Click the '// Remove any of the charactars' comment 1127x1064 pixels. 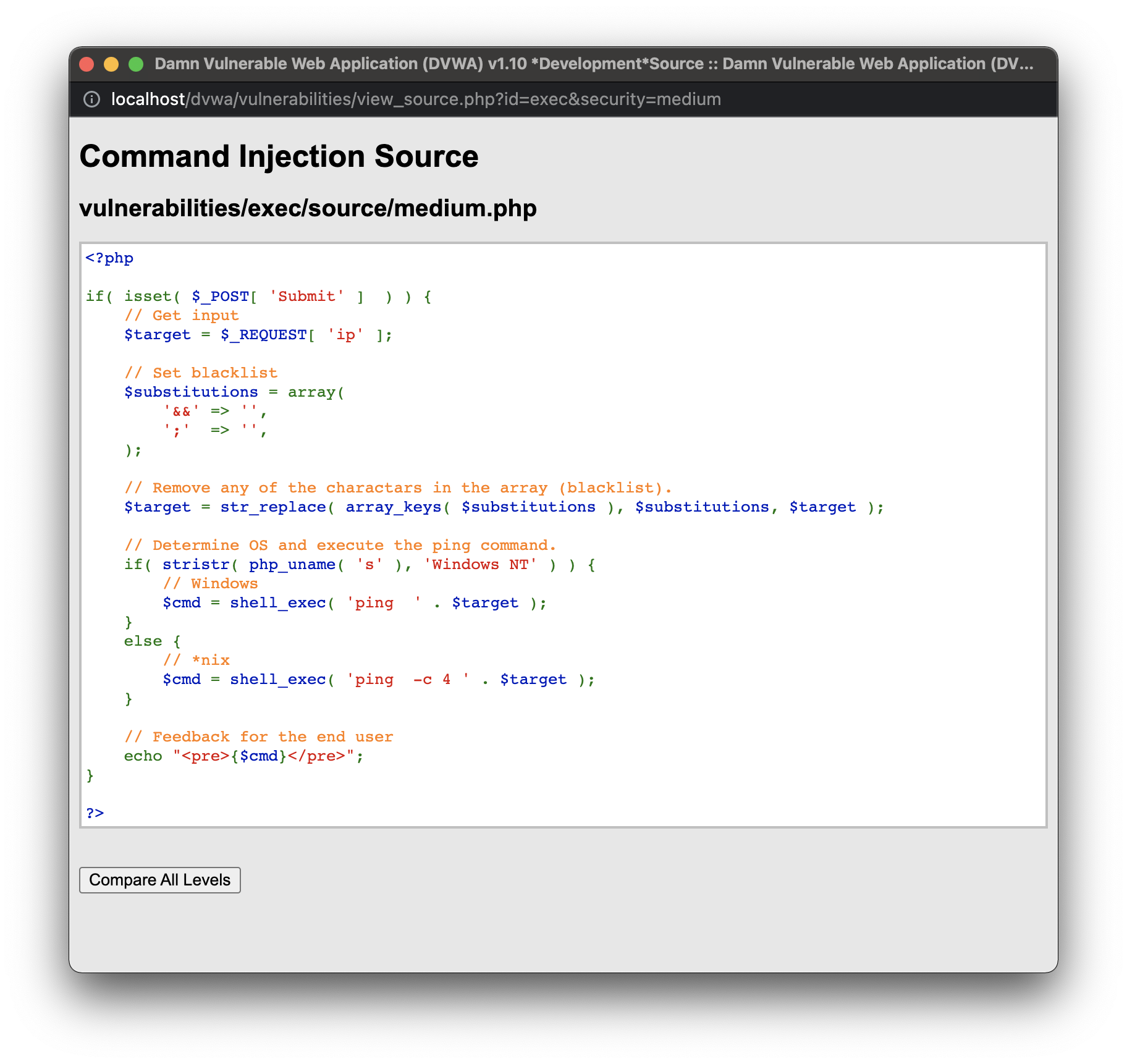[x=398, y=488]
